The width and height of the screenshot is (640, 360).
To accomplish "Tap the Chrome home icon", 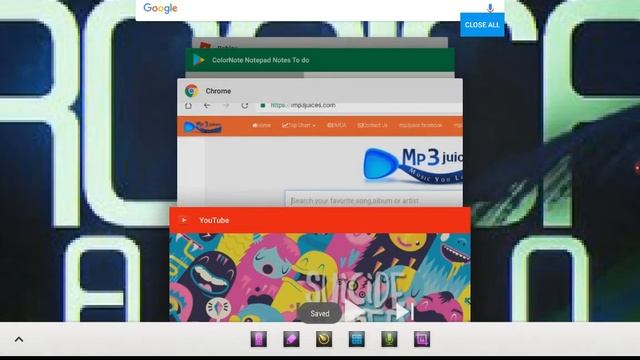I will click(x=188, y=105).
